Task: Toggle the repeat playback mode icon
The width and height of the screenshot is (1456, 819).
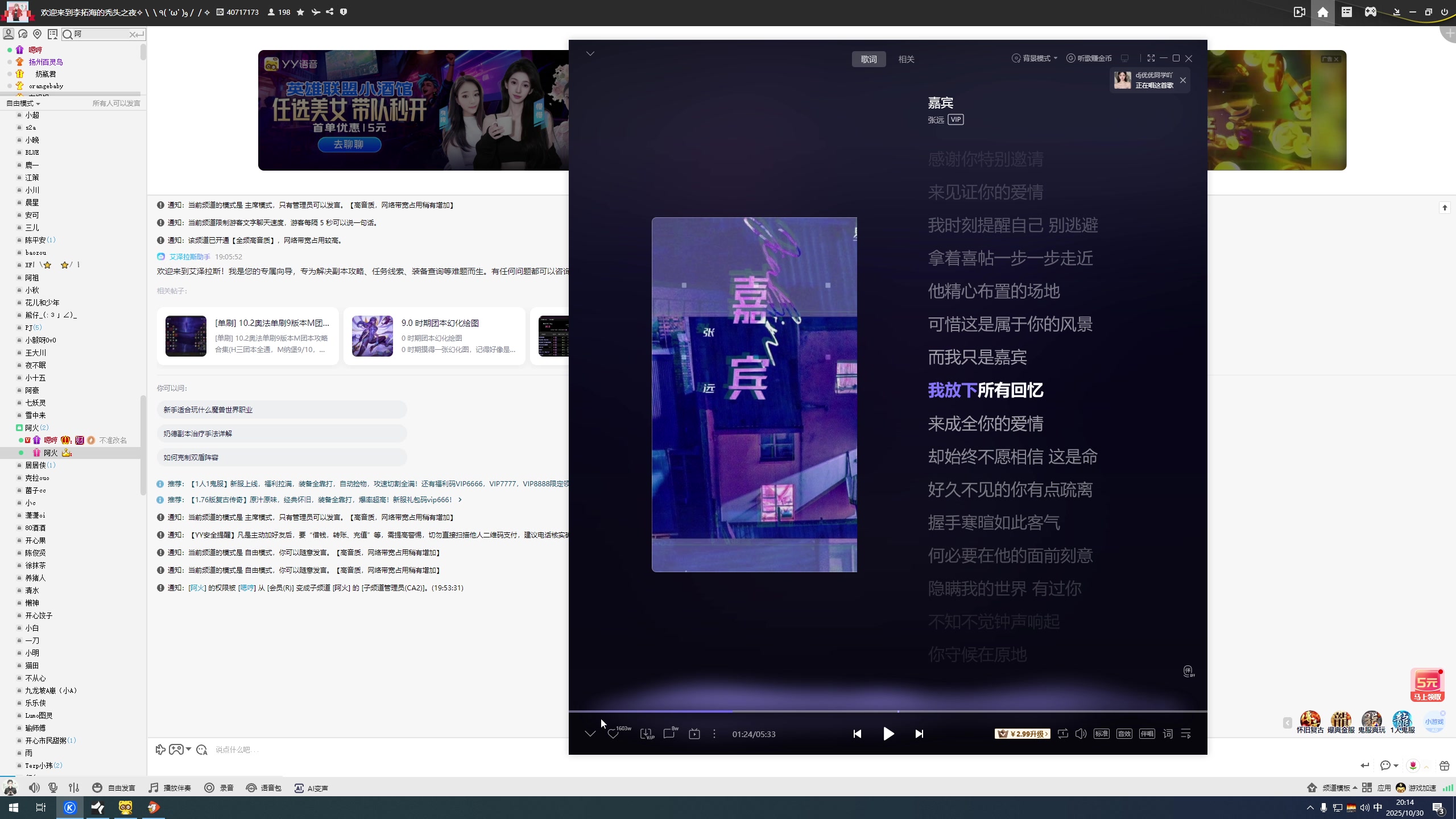Action: click(x=1062, y=734)
